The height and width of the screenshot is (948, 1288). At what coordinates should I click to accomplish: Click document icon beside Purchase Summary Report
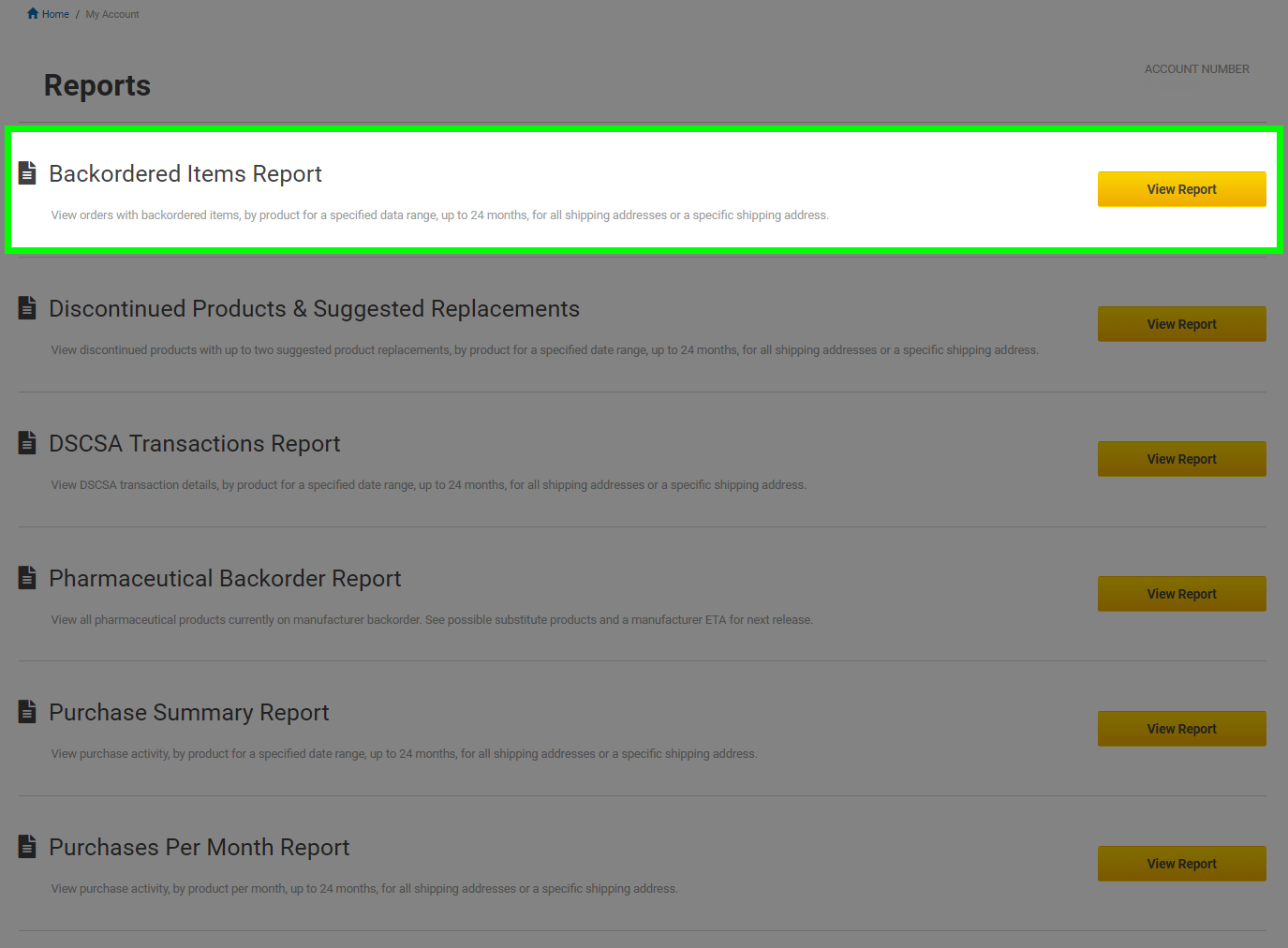click(x=27, y=712)
